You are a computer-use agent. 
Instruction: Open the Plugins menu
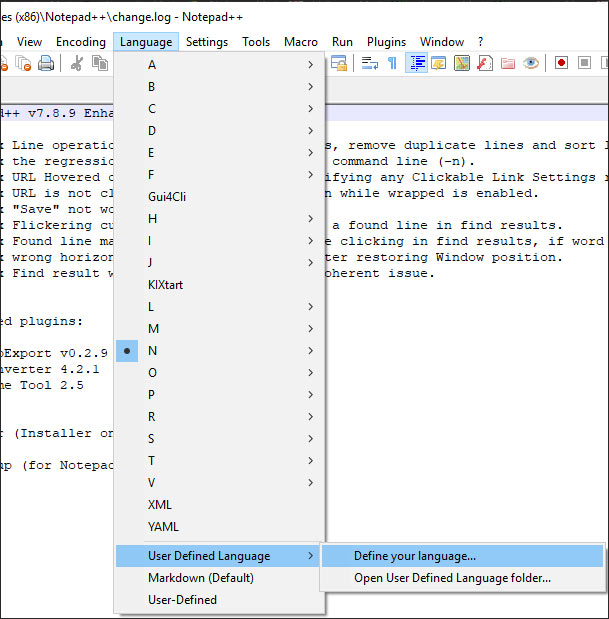point(386,42)
